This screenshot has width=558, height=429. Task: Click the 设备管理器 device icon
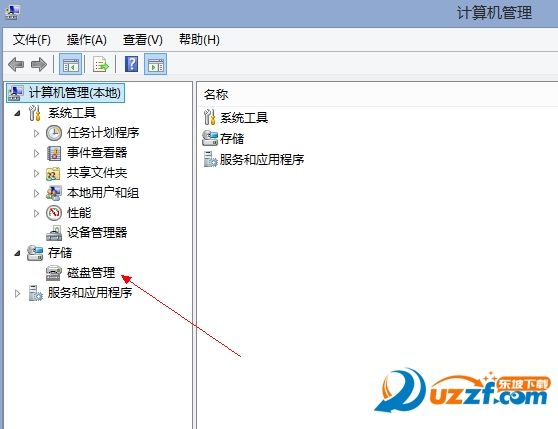pos(54,233)
